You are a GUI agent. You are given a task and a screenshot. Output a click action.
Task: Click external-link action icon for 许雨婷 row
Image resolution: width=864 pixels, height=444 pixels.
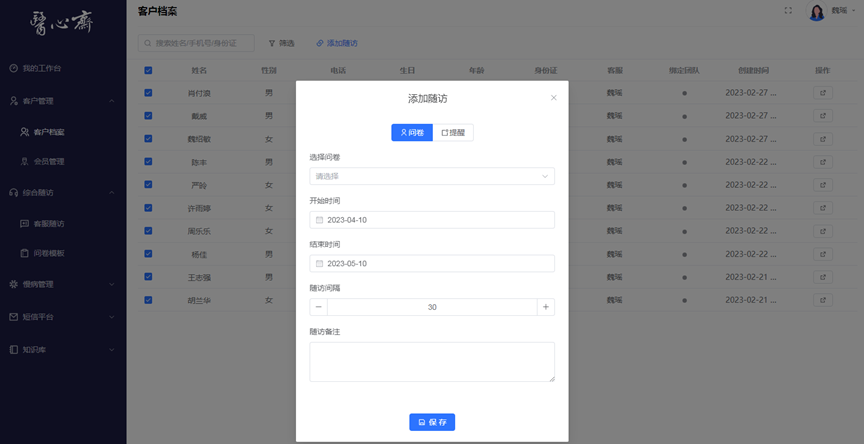point(823,208)
